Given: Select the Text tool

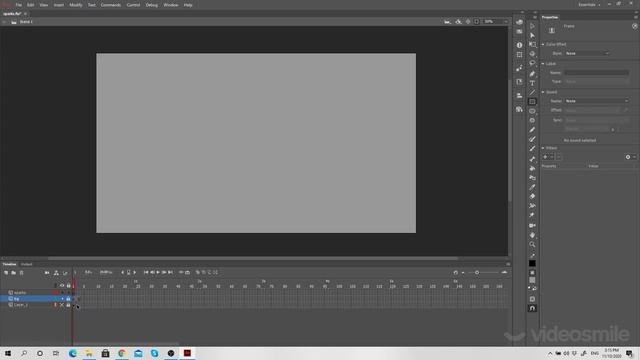Looking at the screenshot, I should 532,83.
